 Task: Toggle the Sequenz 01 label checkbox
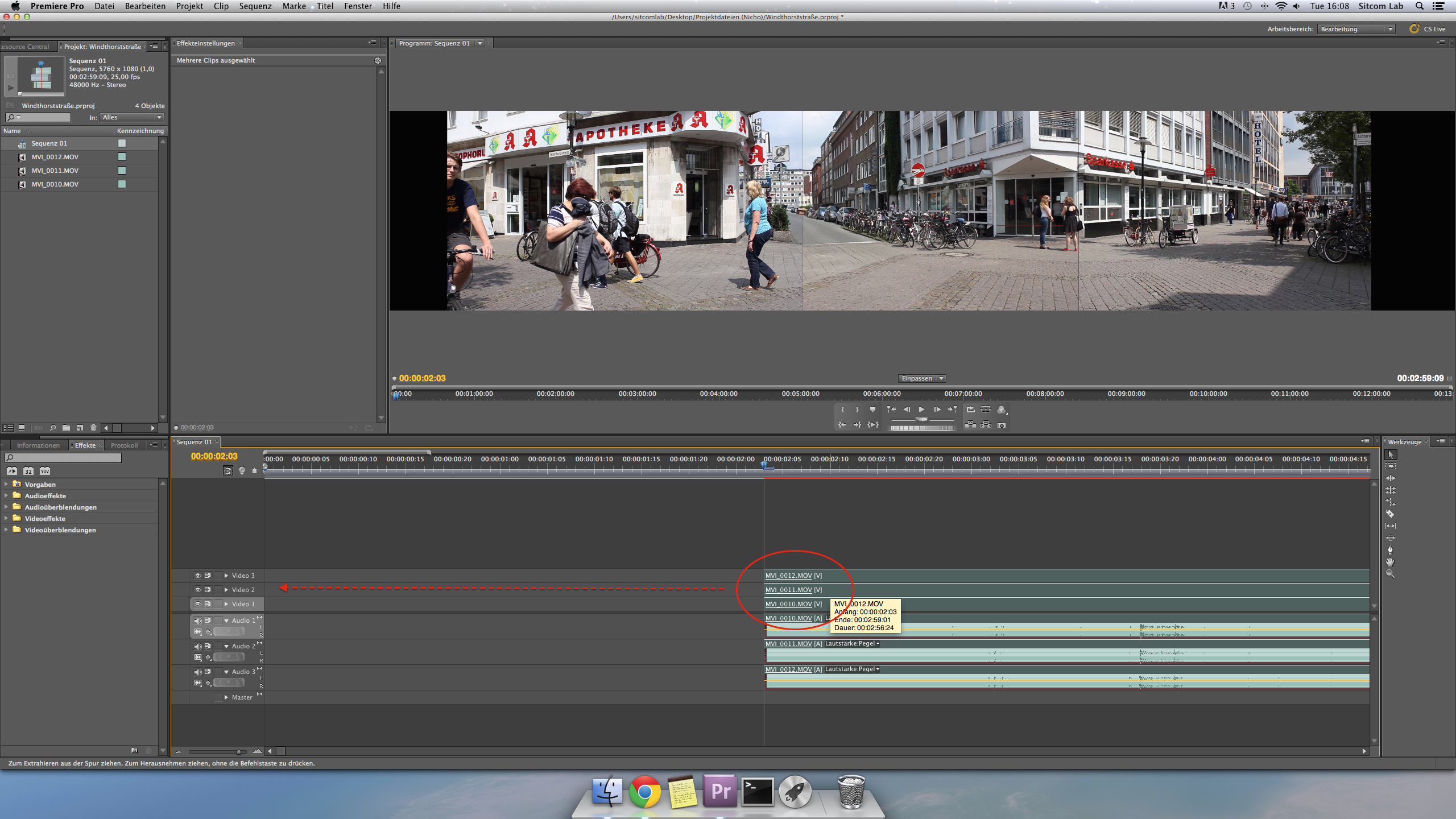tap(122, 143)
